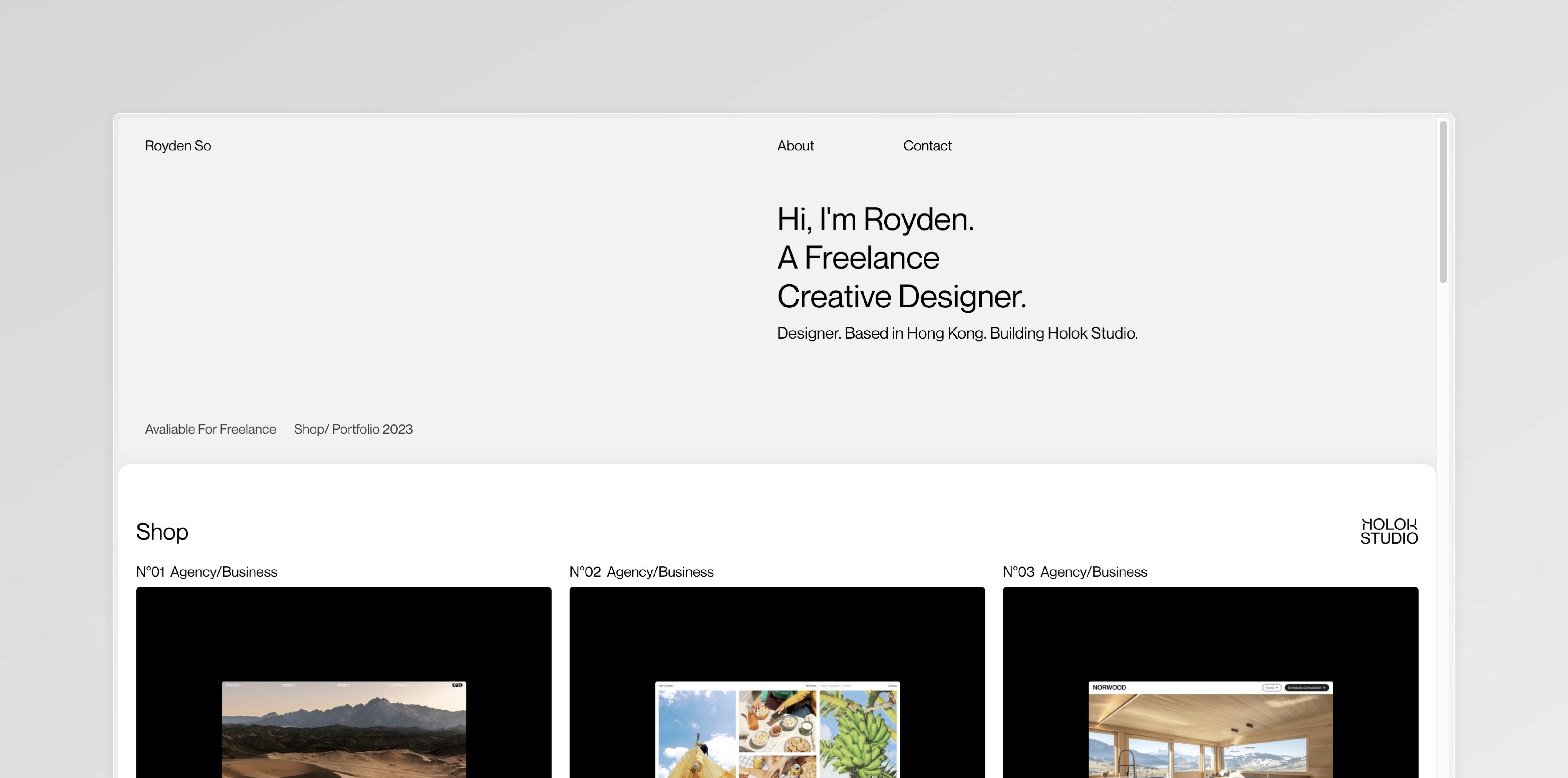Click the HOLOK STUDIO logo
1568x778 pixels.
click(1390, 531)
